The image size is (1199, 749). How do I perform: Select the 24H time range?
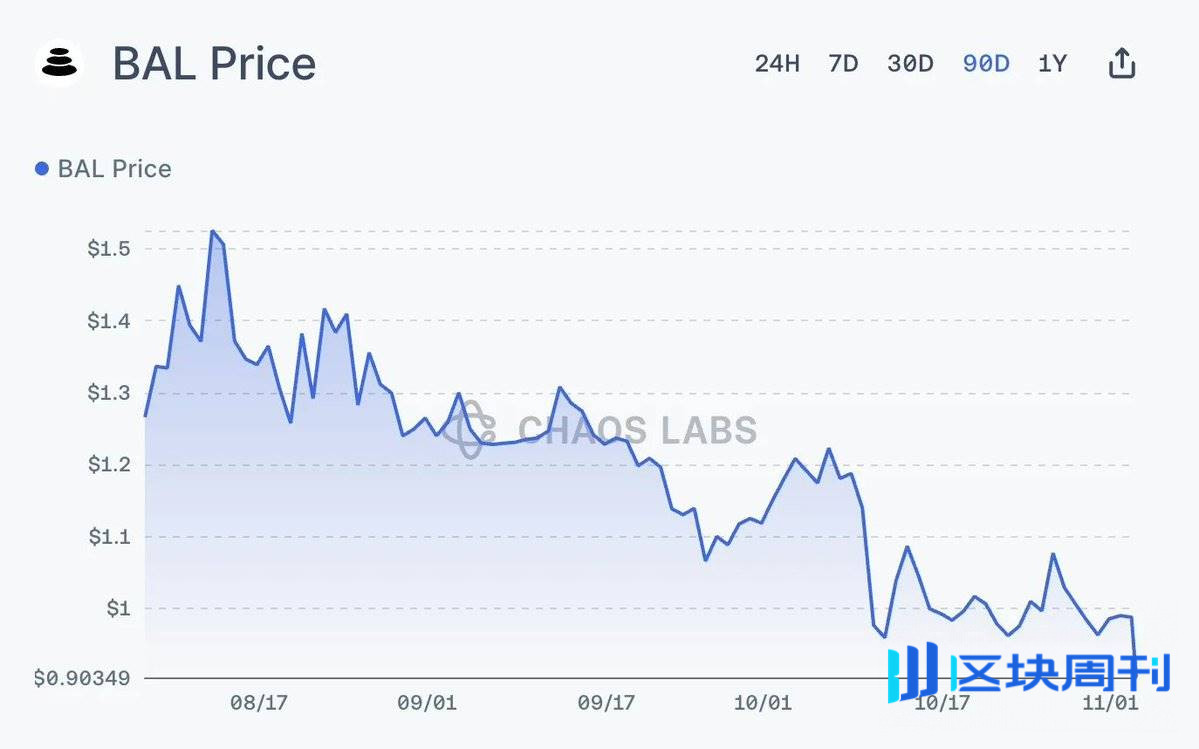click(x=778, y=62)
